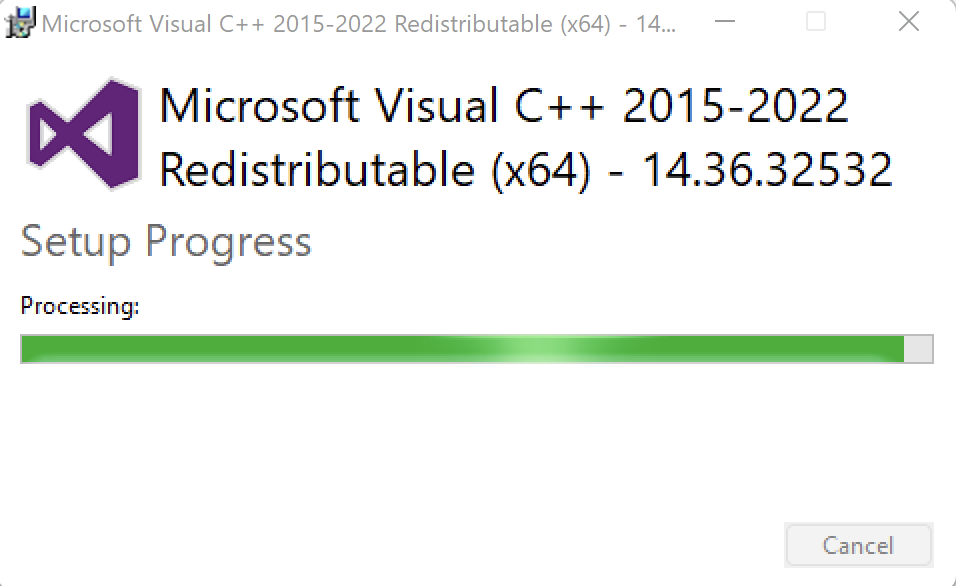Viewport: 956px width, 586px height.
Task: Click the "2015-2022" year range in heading
Action: tap(736, 106)
